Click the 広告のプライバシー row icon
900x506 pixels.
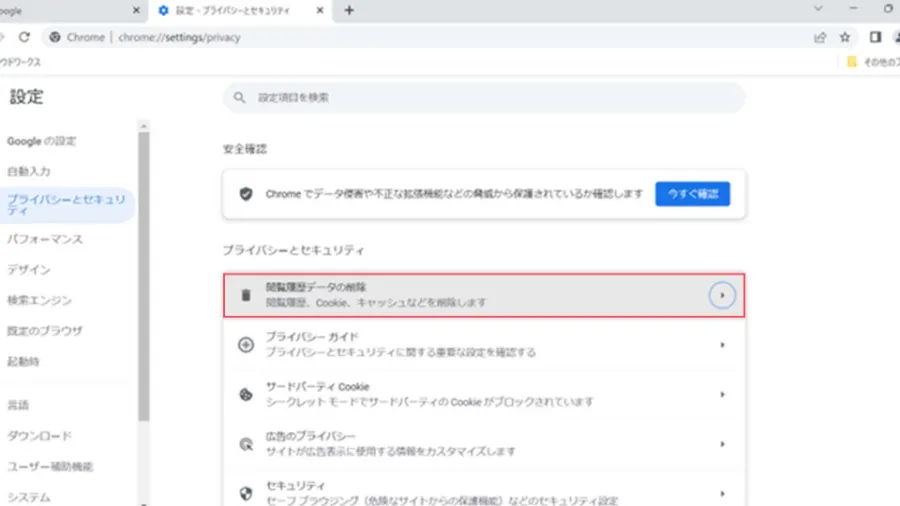coord(246,444)
